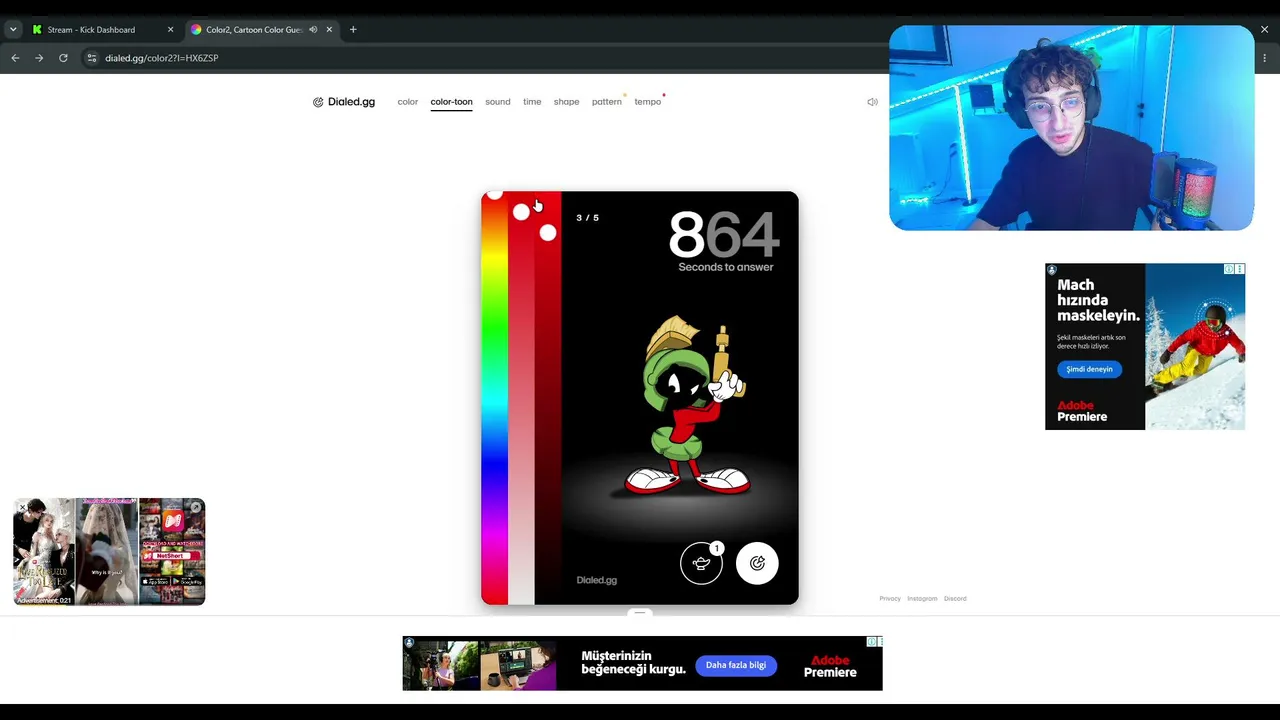Toggle the site sound speaker icon
Screen dimensions: 1280x720
pyautogui.click(x=872, y=102)
